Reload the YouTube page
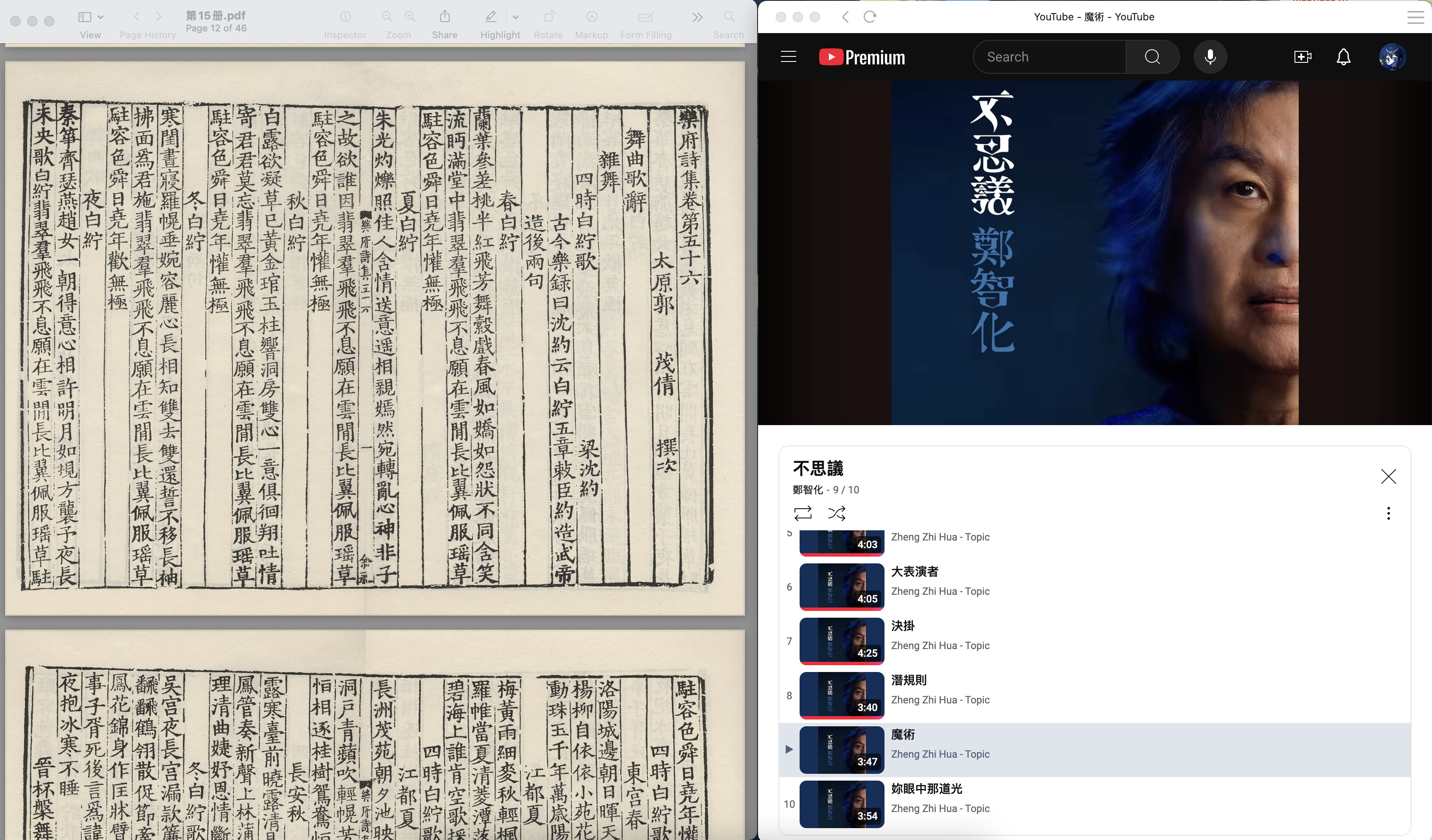 (x=869, y=17)
